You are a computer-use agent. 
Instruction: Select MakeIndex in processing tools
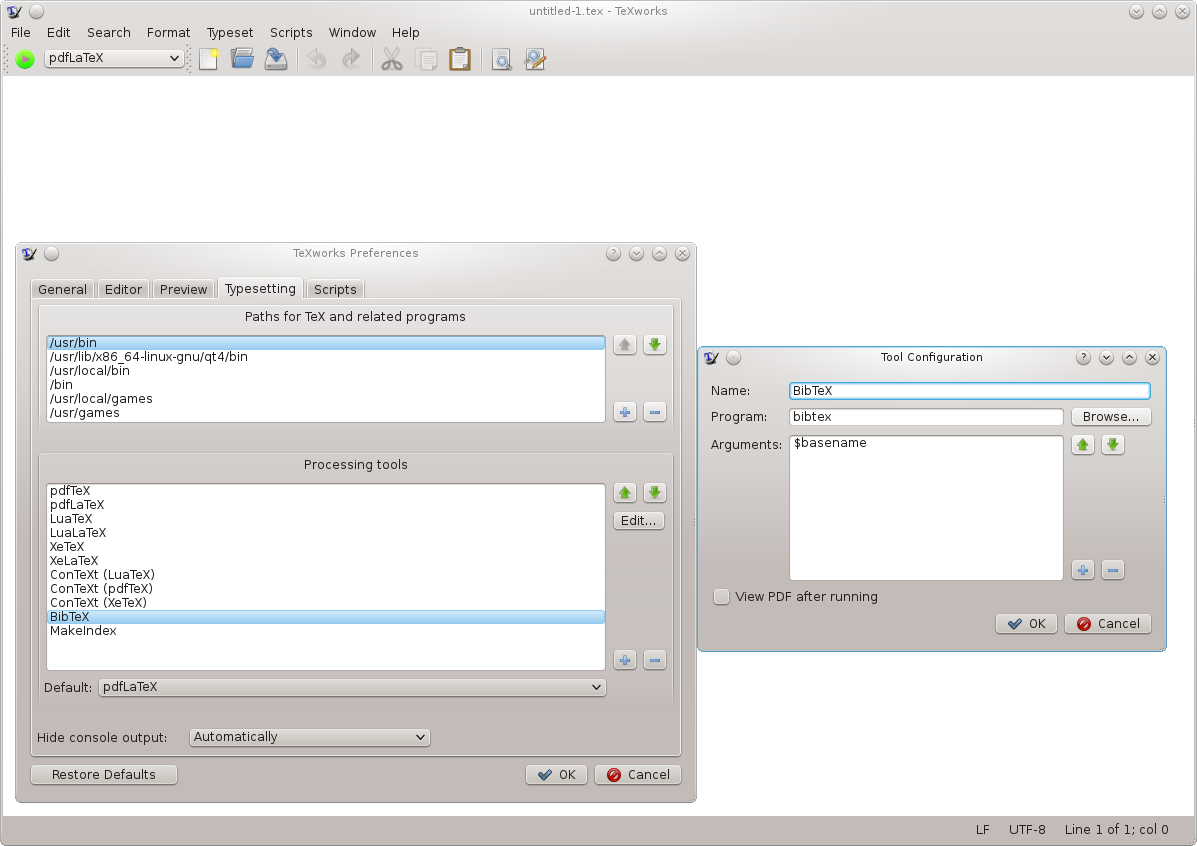(x=326, y=631)
